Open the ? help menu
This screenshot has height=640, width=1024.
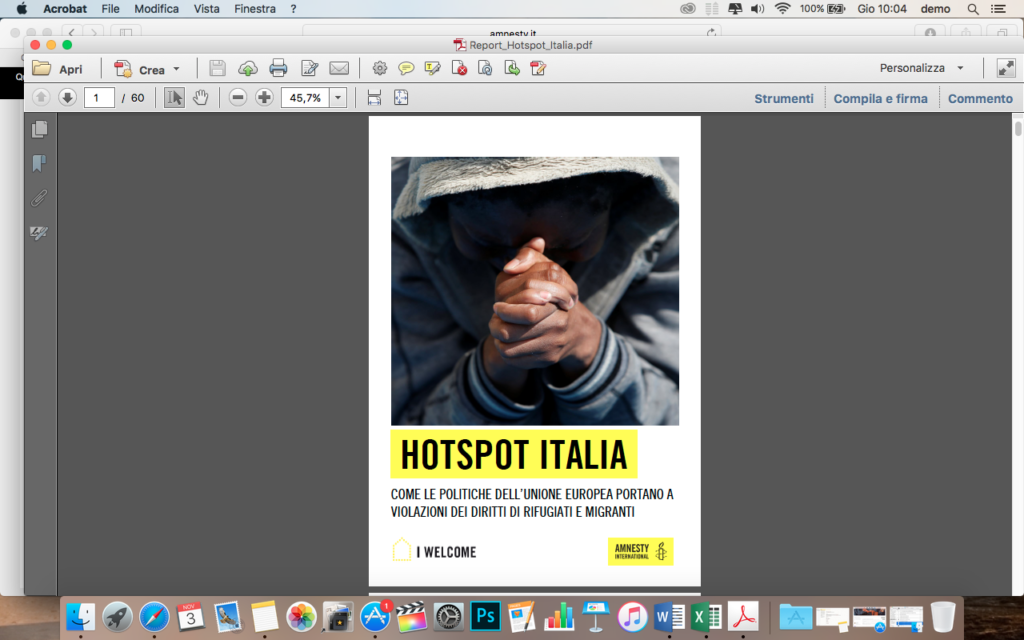[x=293, y=8]
